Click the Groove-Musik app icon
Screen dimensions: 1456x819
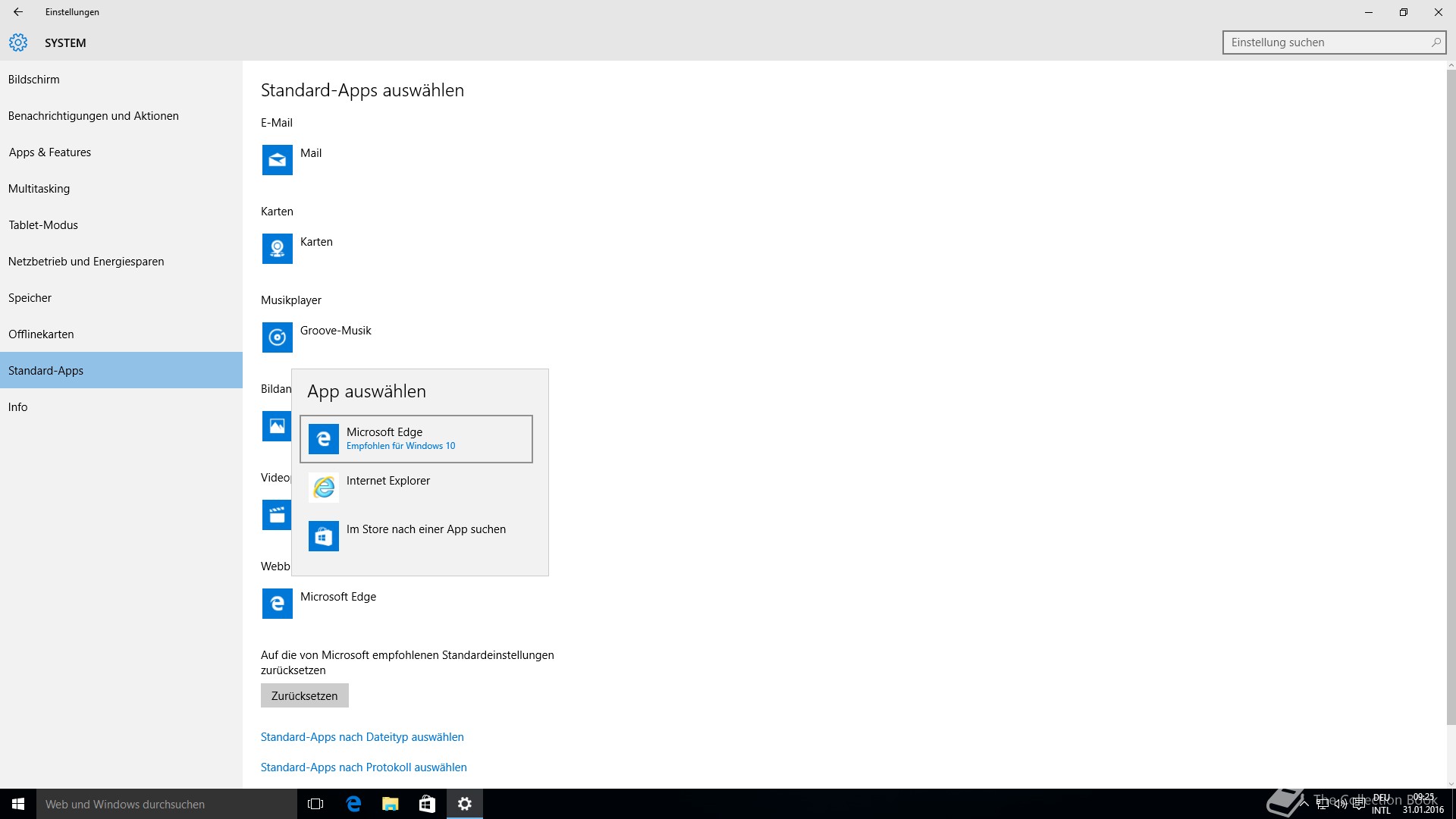click(278, 337)
